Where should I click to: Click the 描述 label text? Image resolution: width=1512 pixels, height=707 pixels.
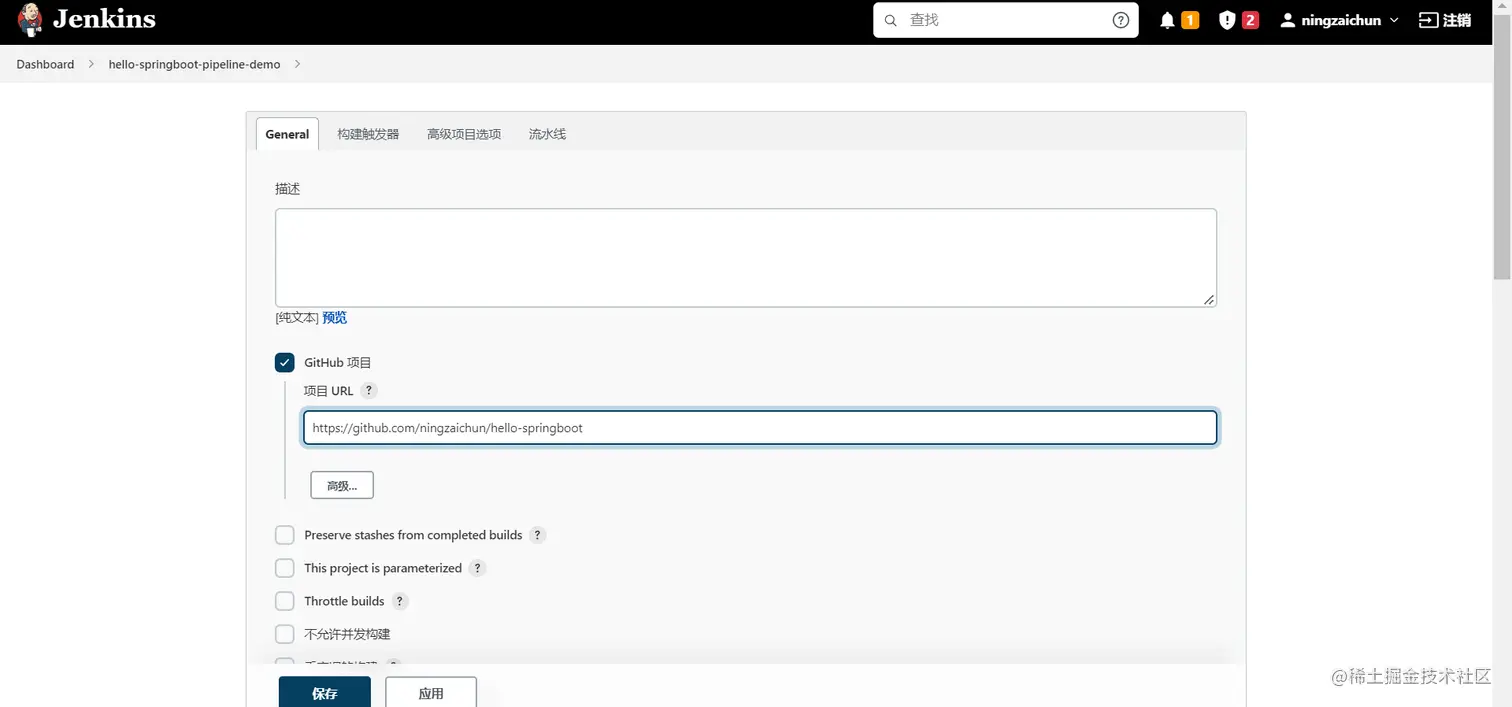(x=288, y=188)
